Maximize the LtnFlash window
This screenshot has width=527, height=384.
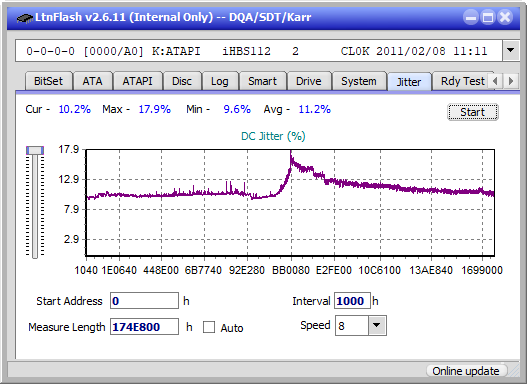tap(488, 17)
